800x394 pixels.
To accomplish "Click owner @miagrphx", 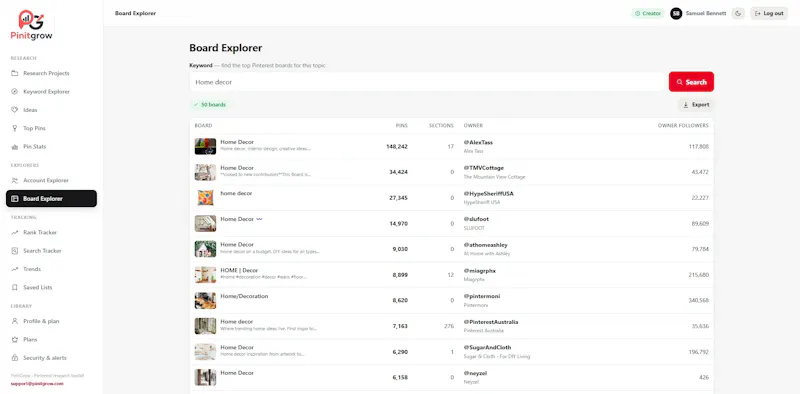I will [x=480, y=270].
